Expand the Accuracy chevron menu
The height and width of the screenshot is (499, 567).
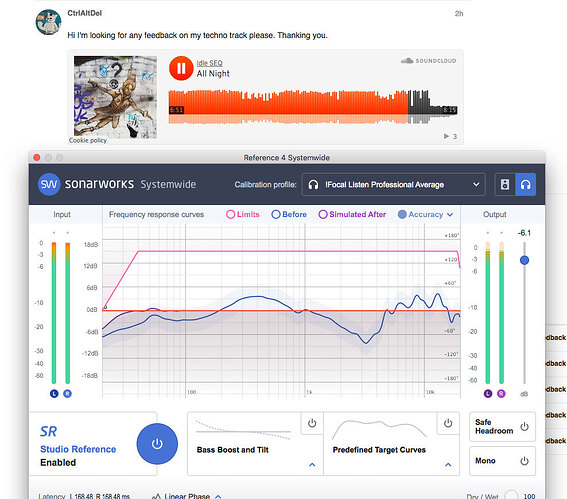point(450,215)
